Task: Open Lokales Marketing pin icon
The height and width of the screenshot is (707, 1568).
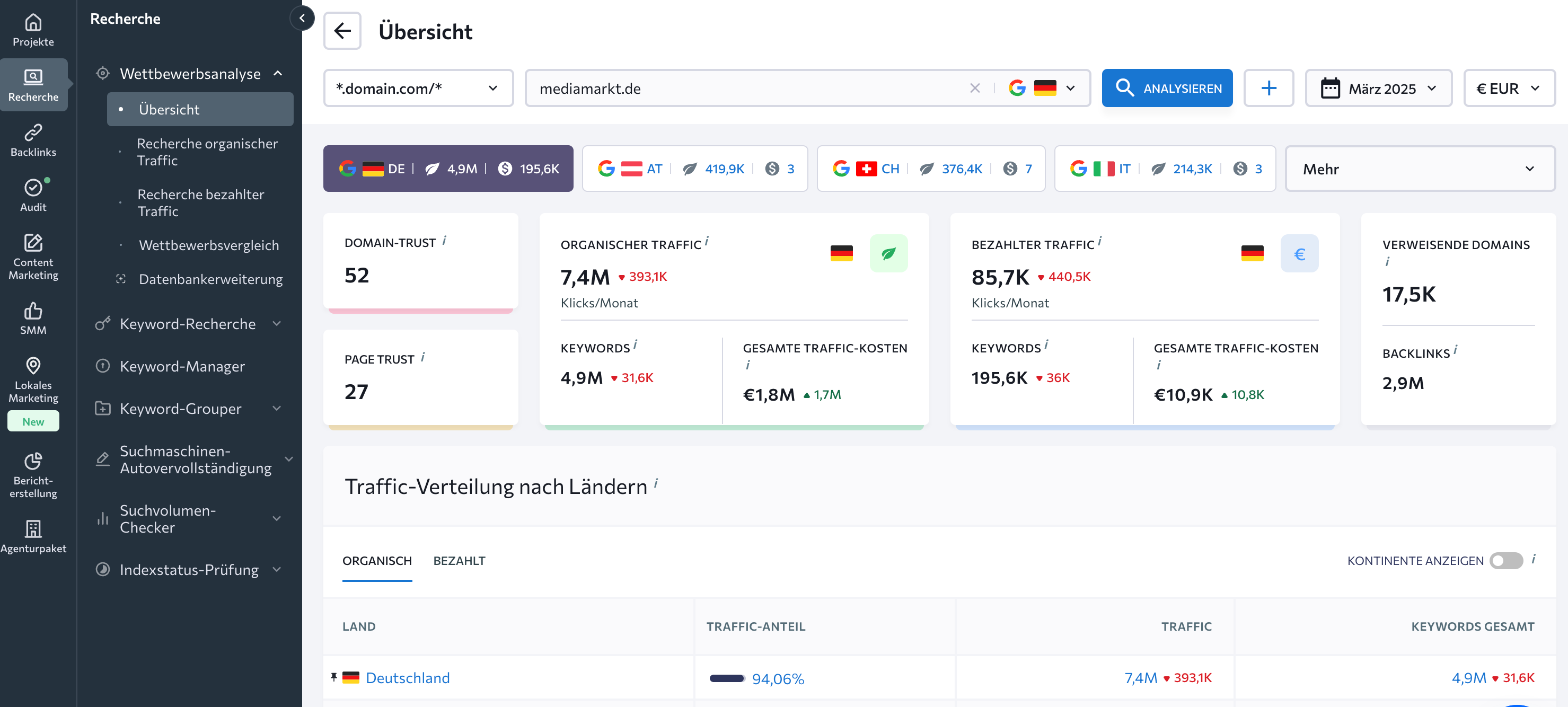Action: point(33,366)
